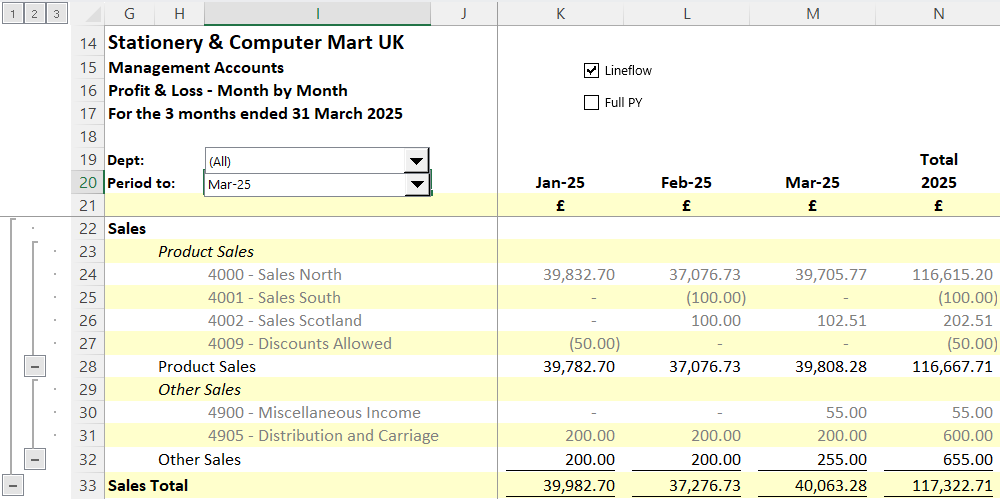Open the Dept dropdown arrow
Image resolution: width=1000 pixels, height=499 pixels.
pyautogui.click(x=416, y=161)
